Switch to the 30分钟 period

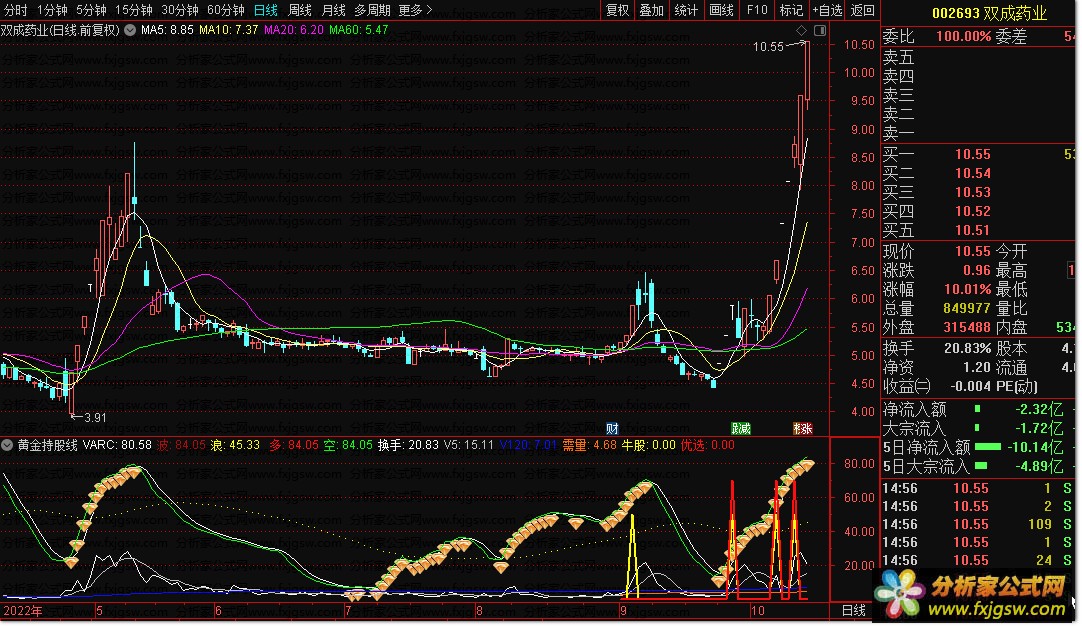click(179, 10)
